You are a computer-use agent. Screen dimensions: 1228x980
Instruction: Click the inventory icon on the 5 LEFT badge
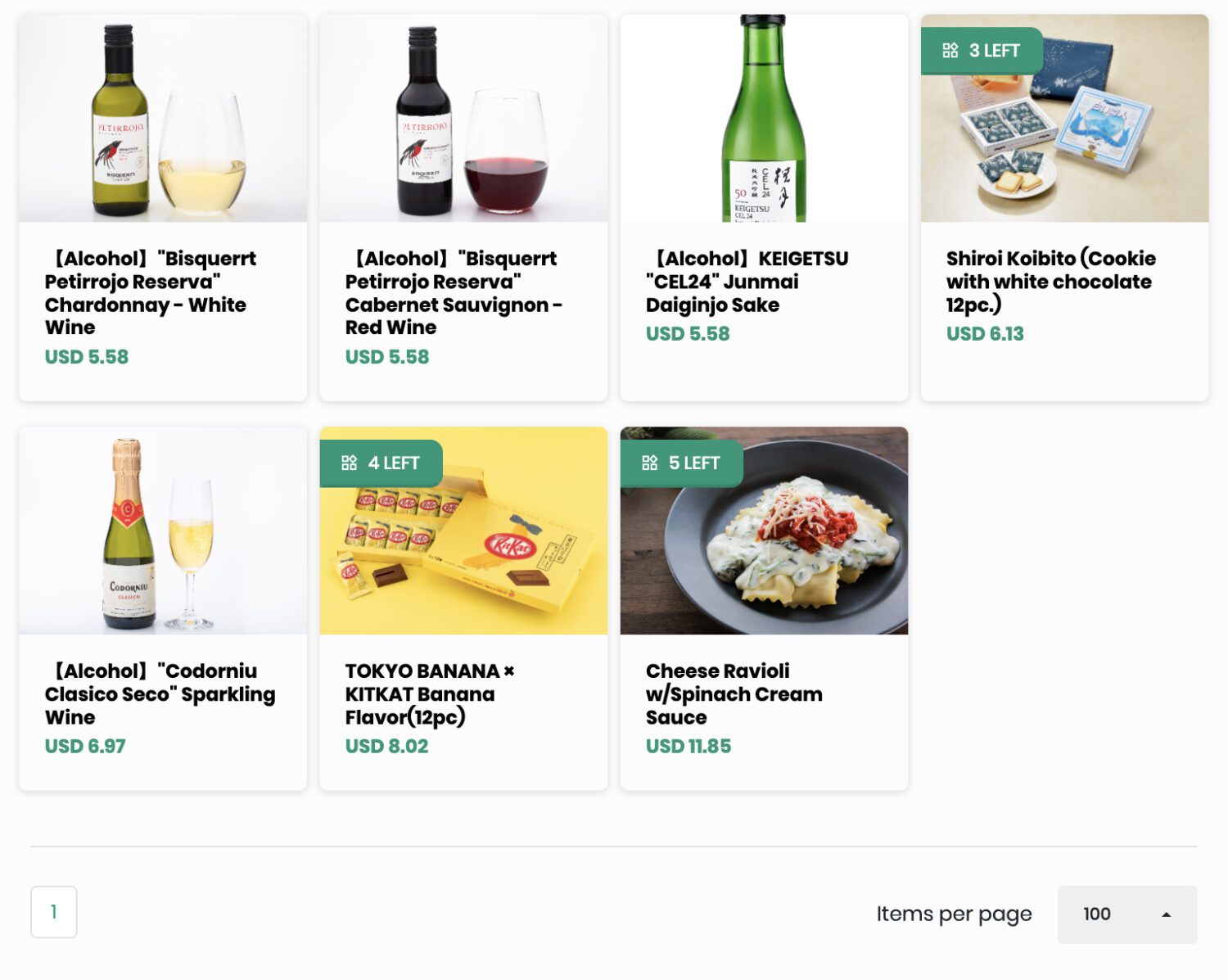(x=648, y=463)
